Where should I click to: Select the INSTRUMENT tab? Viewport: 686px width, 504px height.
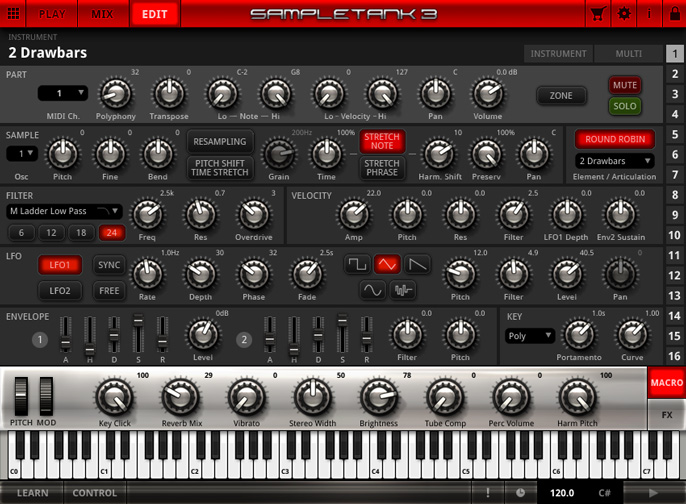[558, 53]
